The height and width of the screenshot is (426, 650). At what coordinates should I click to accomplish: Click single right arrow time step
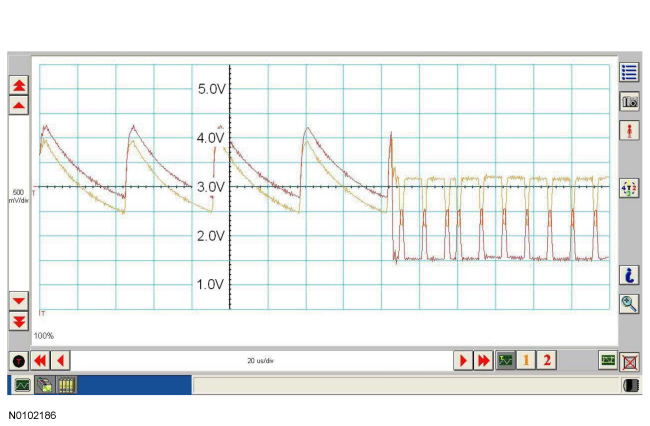(x=464, y=360)
